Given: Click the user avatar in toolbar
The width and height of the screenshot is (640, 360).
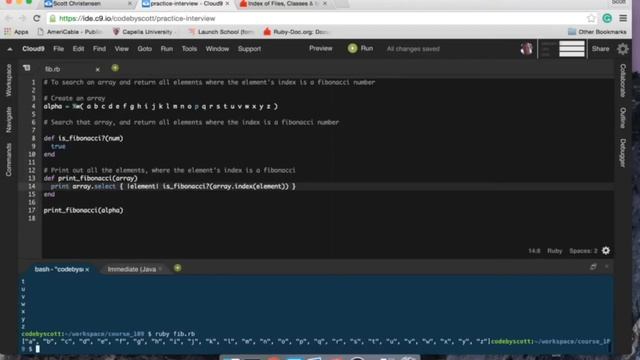Looking at the screenshot, I should tap(527, 49).
